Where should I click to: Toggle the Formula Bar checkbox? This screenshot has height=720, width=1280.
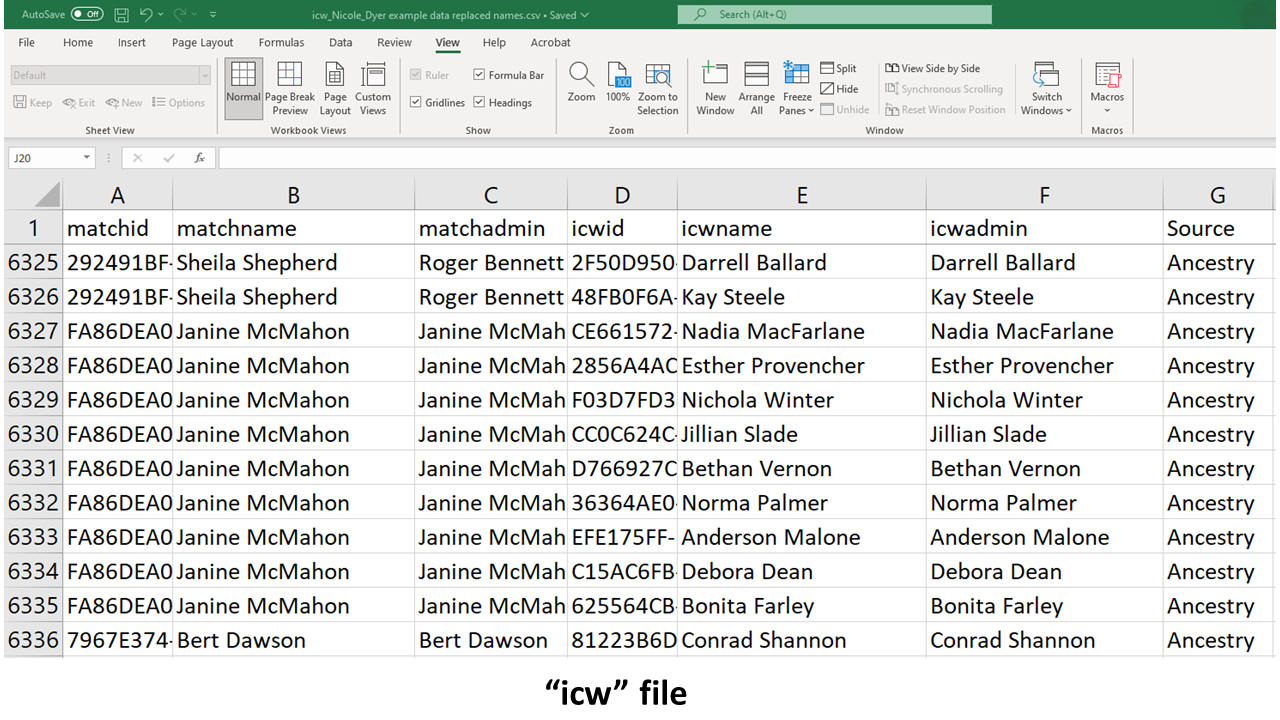[480, 75]
